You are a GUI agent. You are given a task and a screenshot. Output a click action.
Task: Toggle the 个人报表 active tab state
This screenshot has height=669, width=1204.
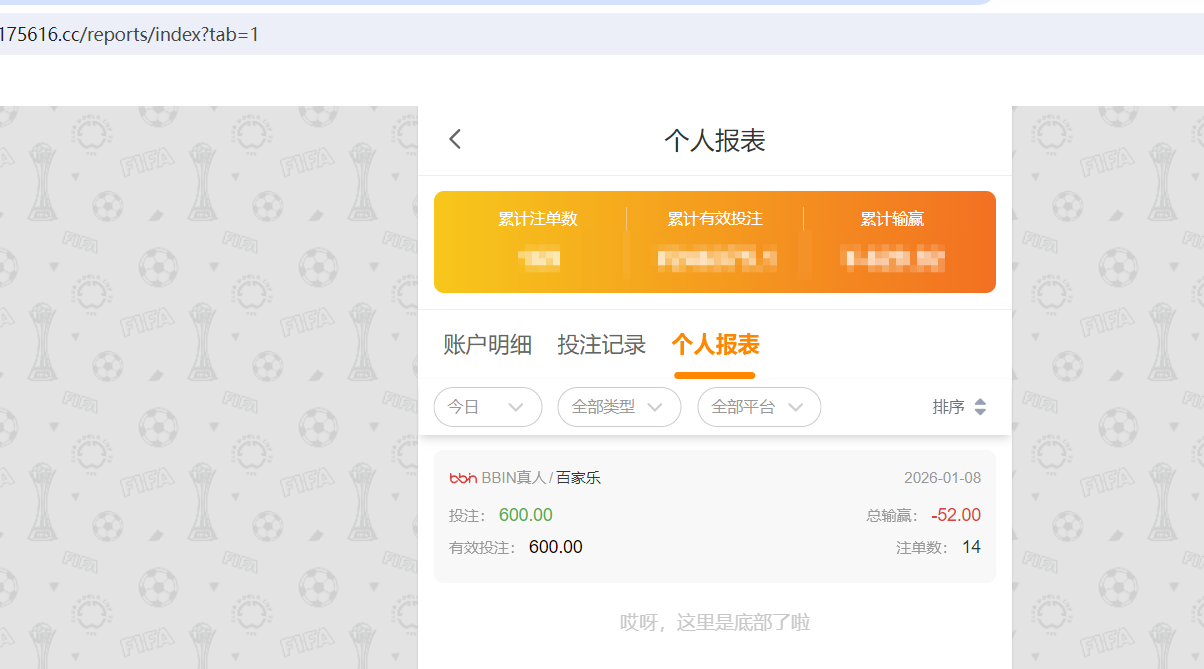point(715,344)
